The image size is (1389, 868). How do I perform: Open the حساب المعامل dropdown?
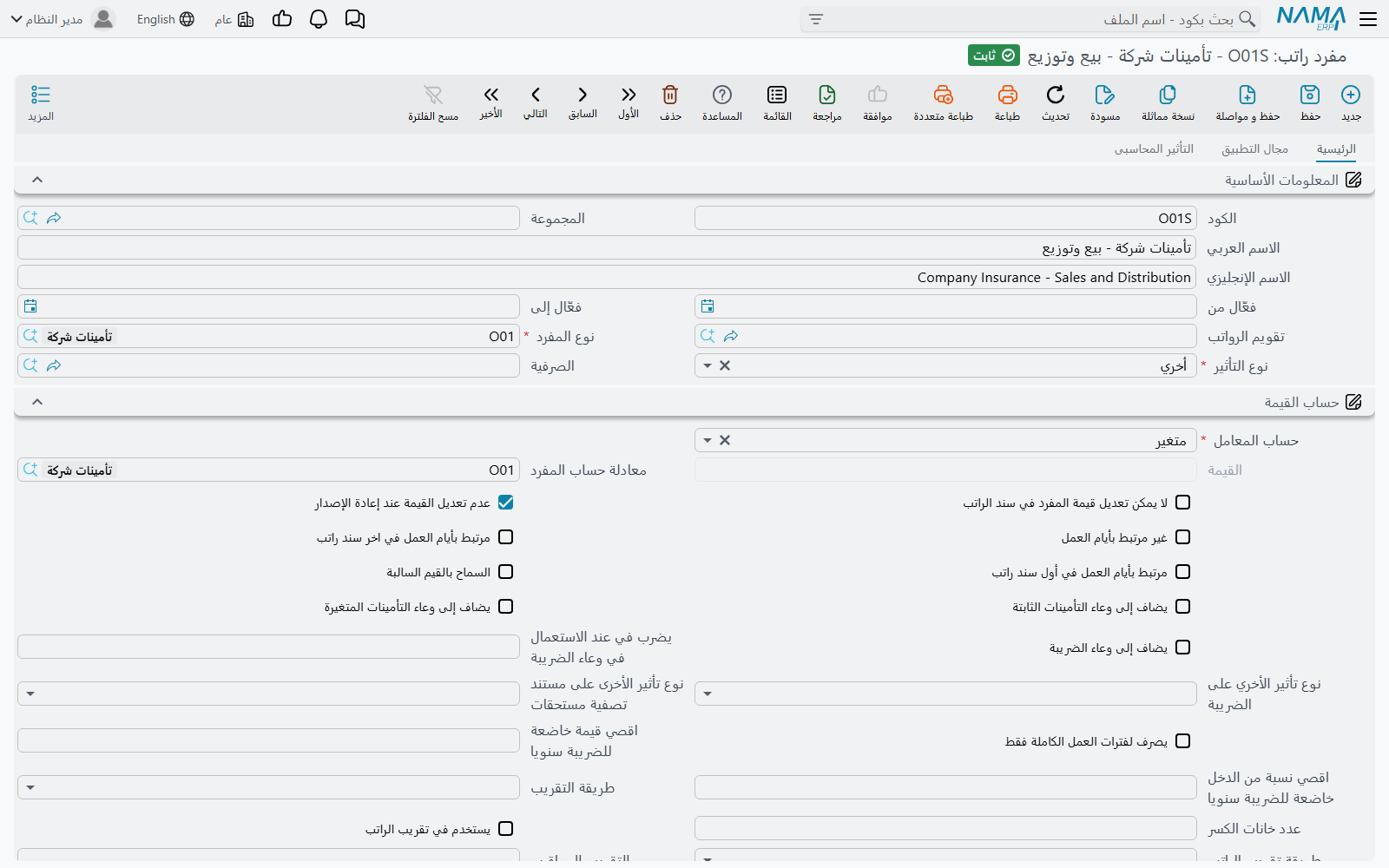point(708,441)
